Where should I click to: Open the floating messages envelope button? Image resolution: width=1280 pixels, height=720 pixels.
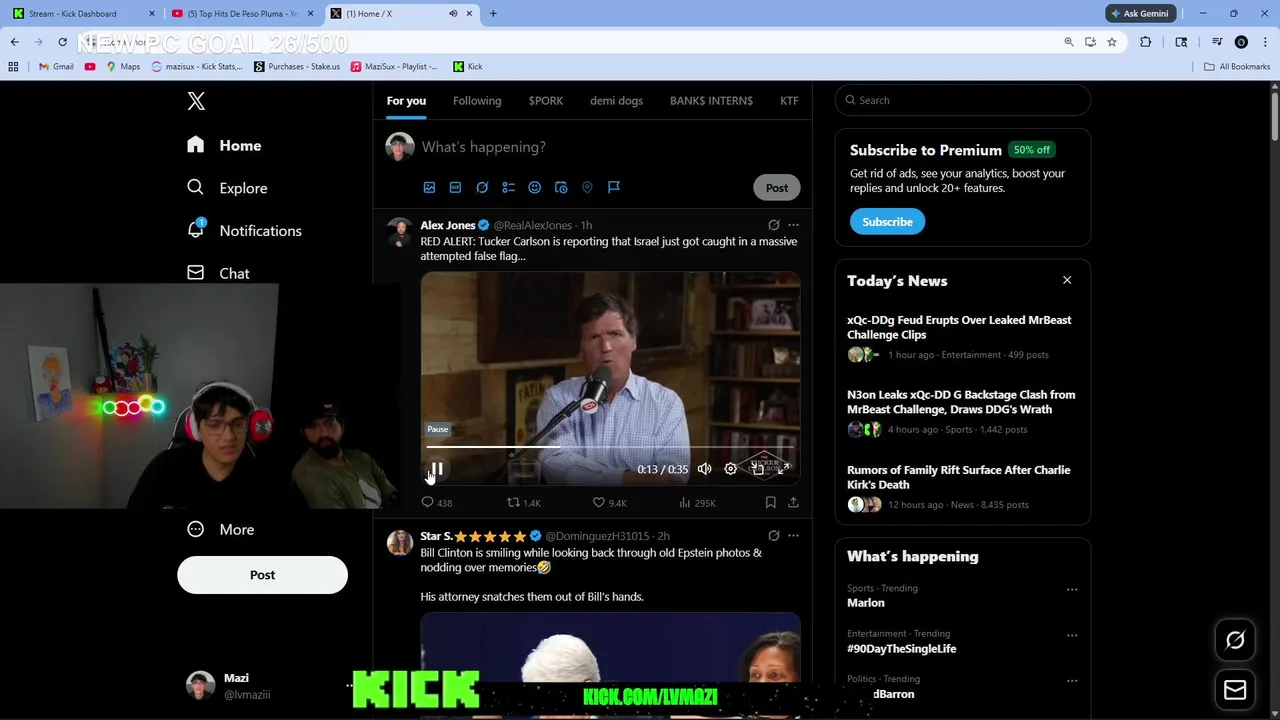[x=1235, y=689]
